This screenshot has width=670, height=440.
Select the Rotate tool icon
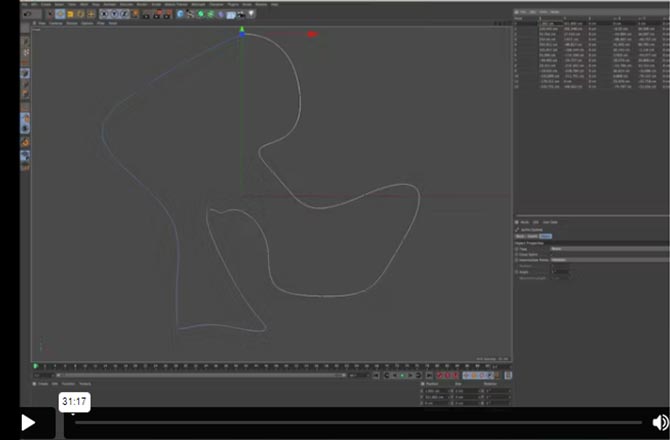[80, 14]
